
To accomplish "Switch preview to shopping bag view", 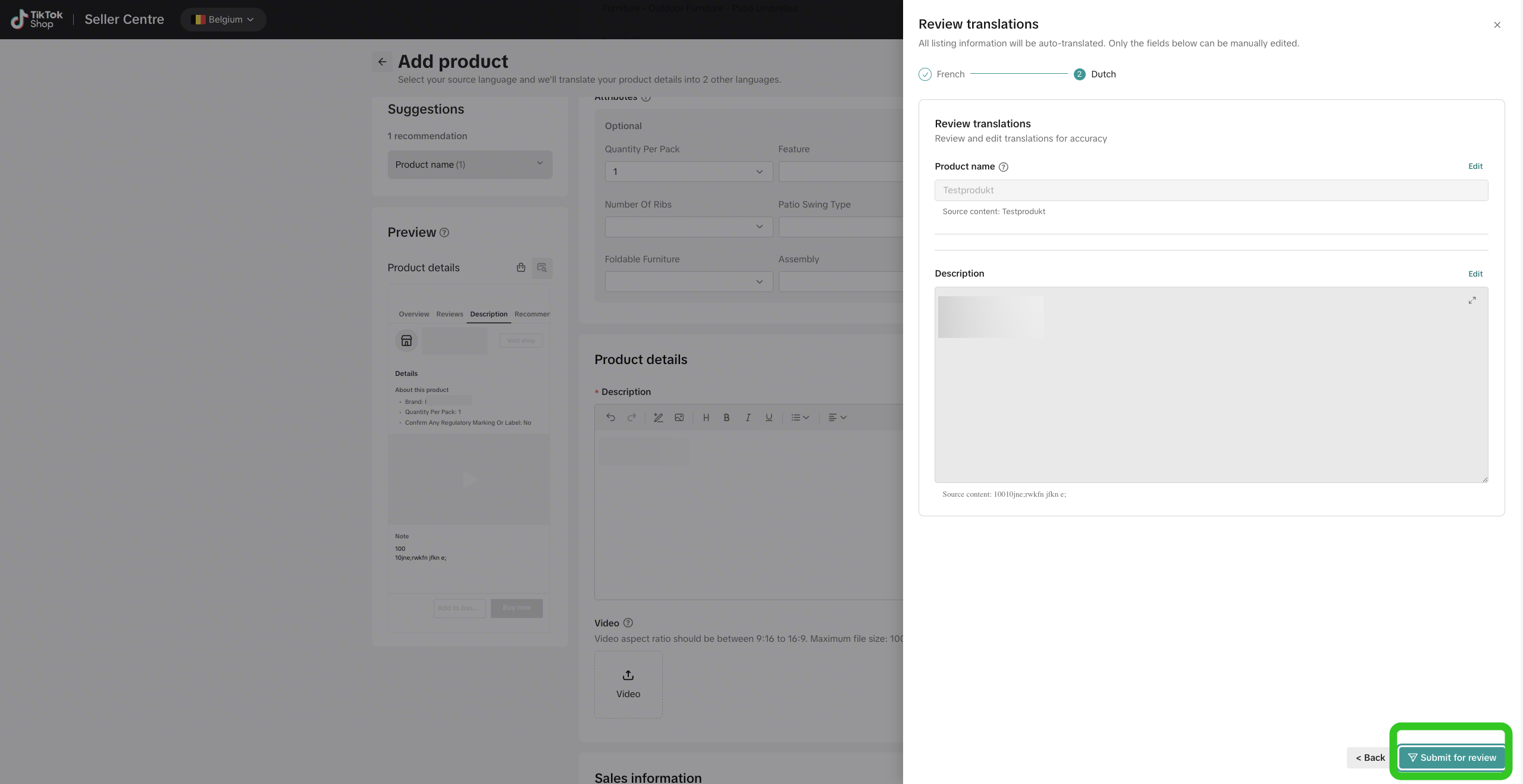I will pos(521,268).
